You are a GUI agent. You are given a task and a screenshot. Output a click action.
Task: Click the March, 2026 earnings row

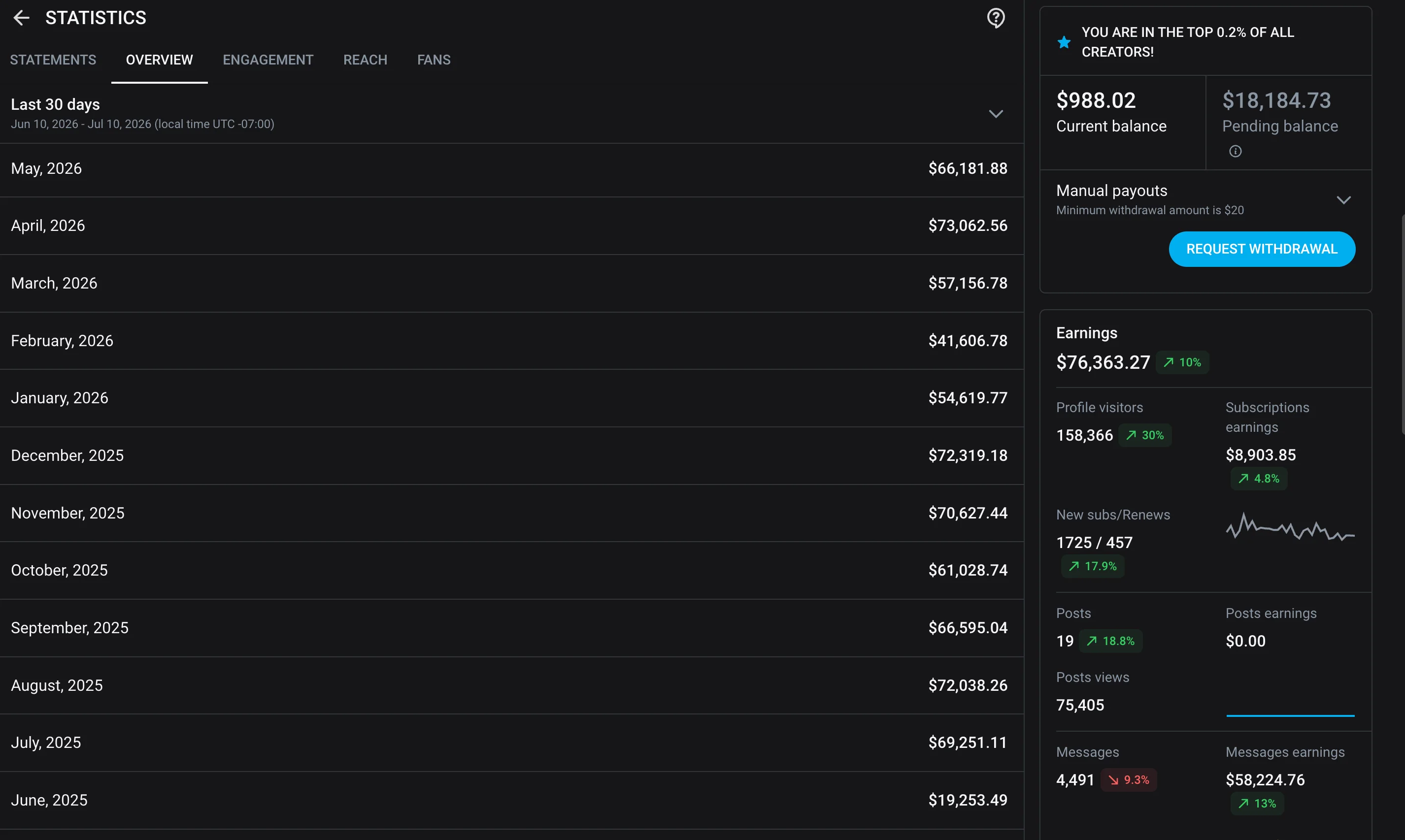[x=511, y=283]
